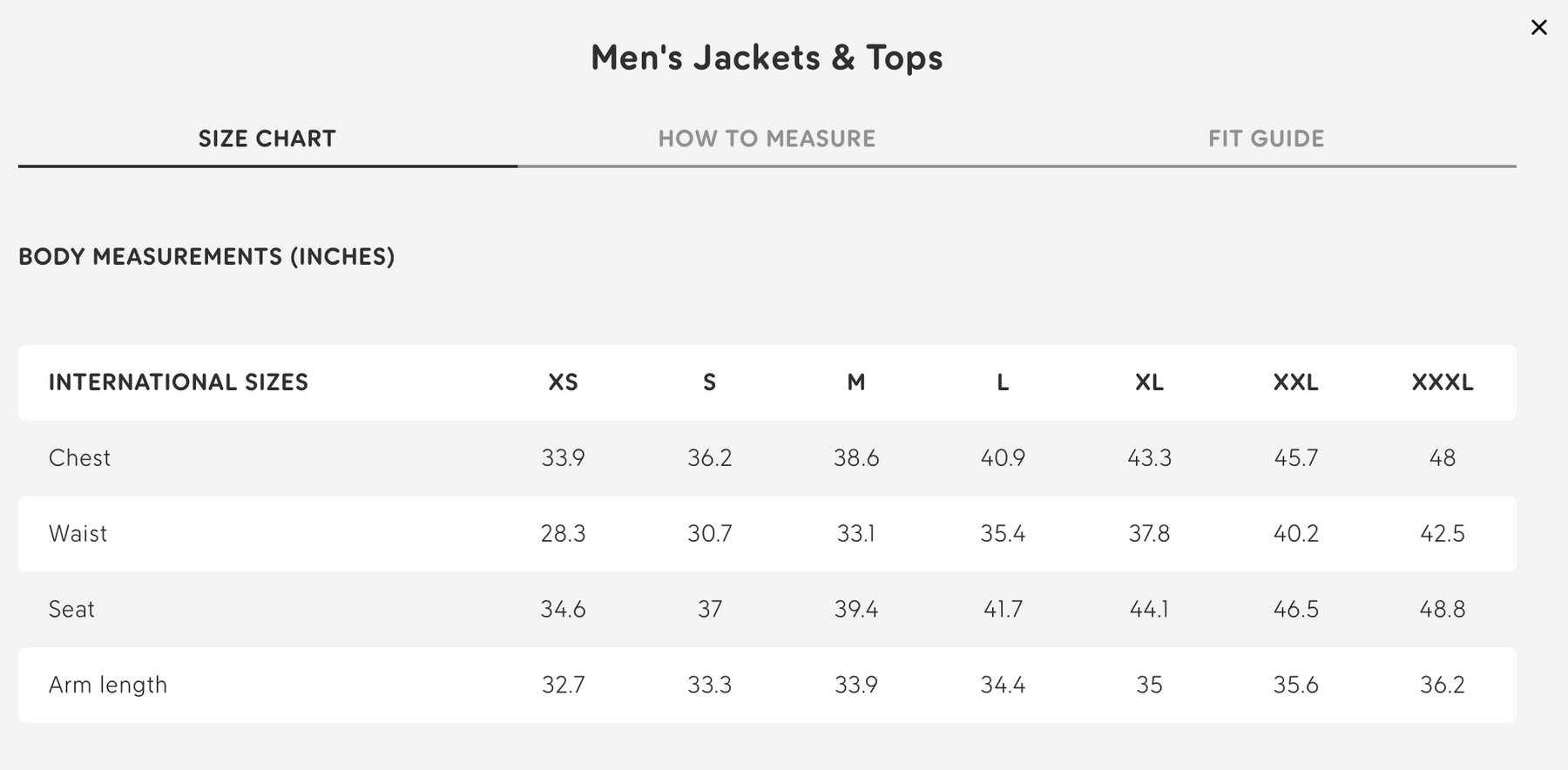Select the M size column header

tap(856, 382)
